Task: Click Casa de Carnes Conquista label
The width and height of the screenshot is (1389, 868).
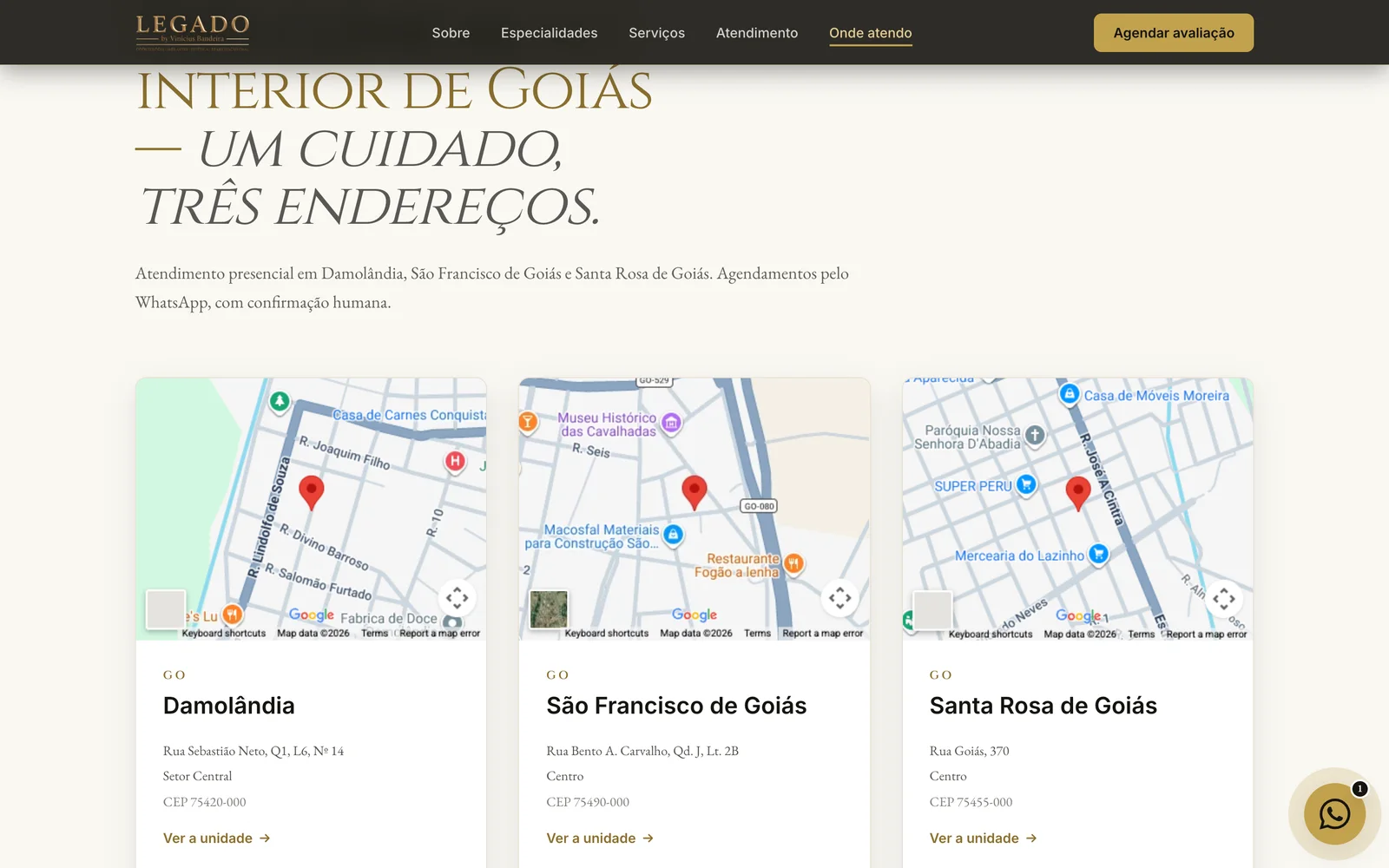Action: coord(409,416)
